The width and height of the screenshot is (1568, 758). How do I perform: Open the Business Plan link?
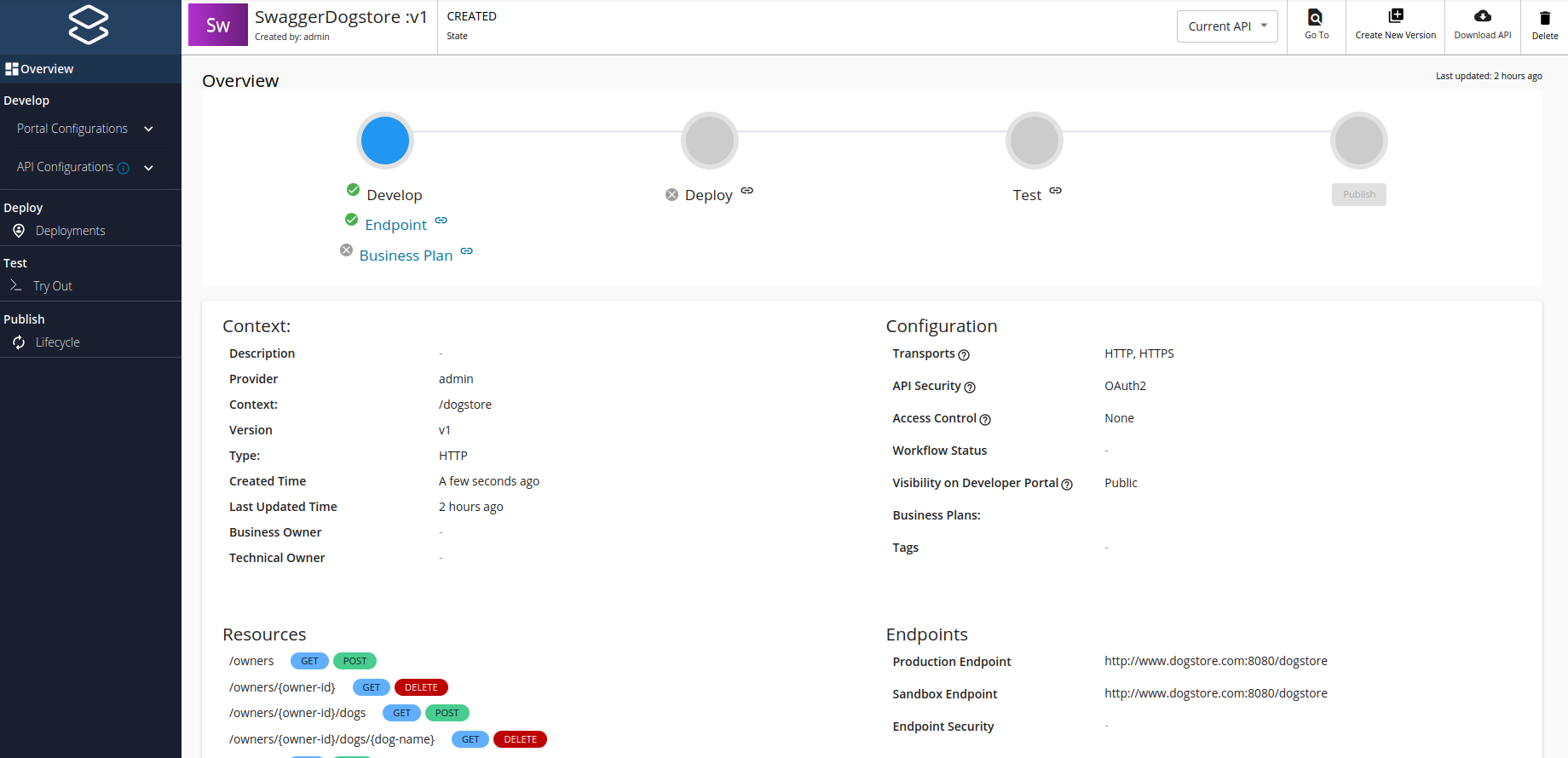click(x=406, y=256)
